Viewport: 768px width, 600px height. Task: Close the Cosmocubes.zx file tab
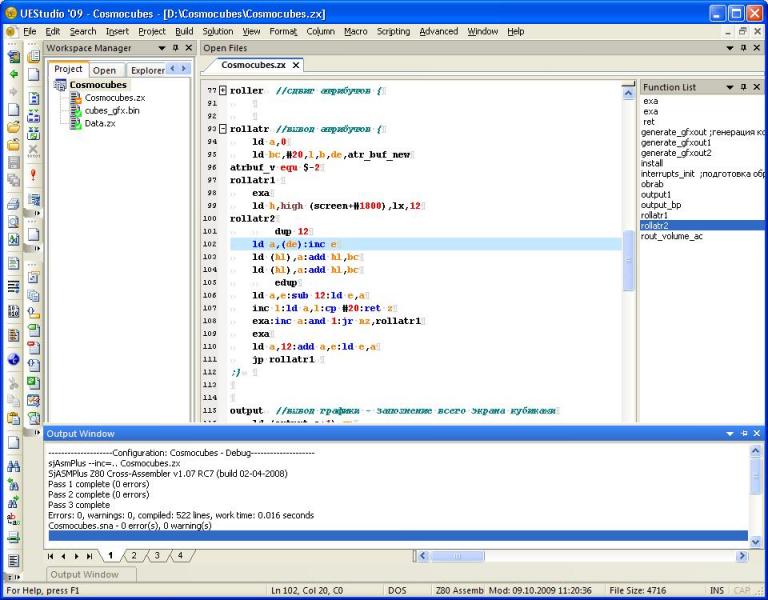pyautogui.click(x=296, y=65)
